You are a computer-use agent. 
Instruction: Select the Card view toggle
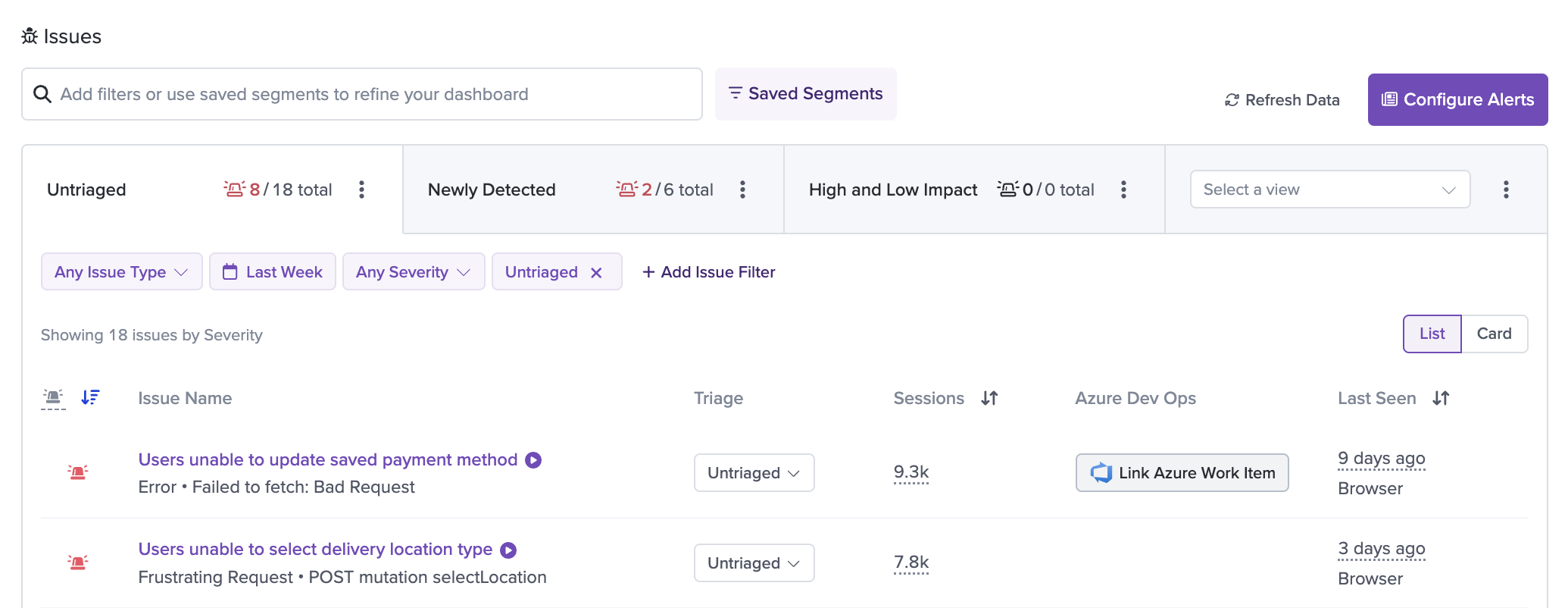coord(1495,334)
